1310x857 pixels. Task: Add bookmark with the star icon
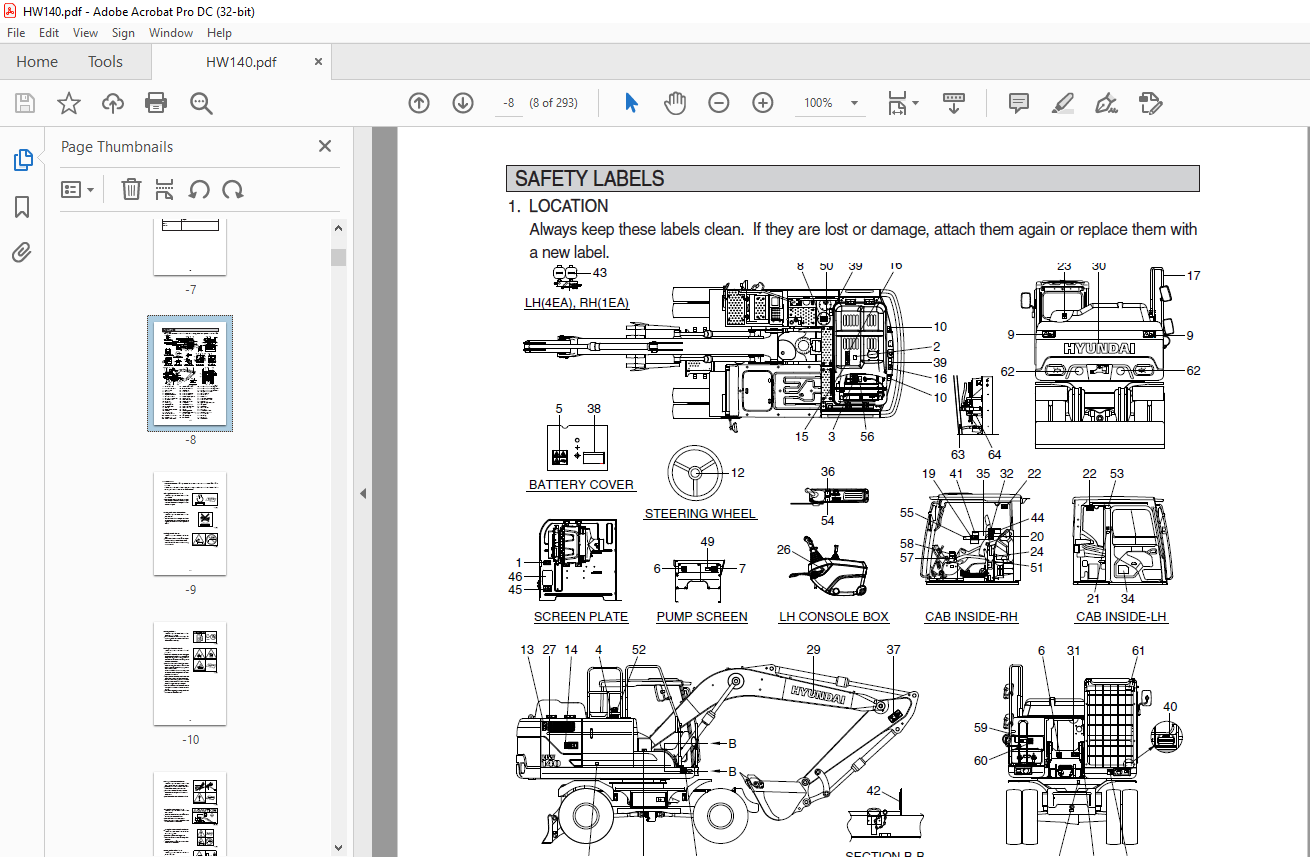[68, 103]
